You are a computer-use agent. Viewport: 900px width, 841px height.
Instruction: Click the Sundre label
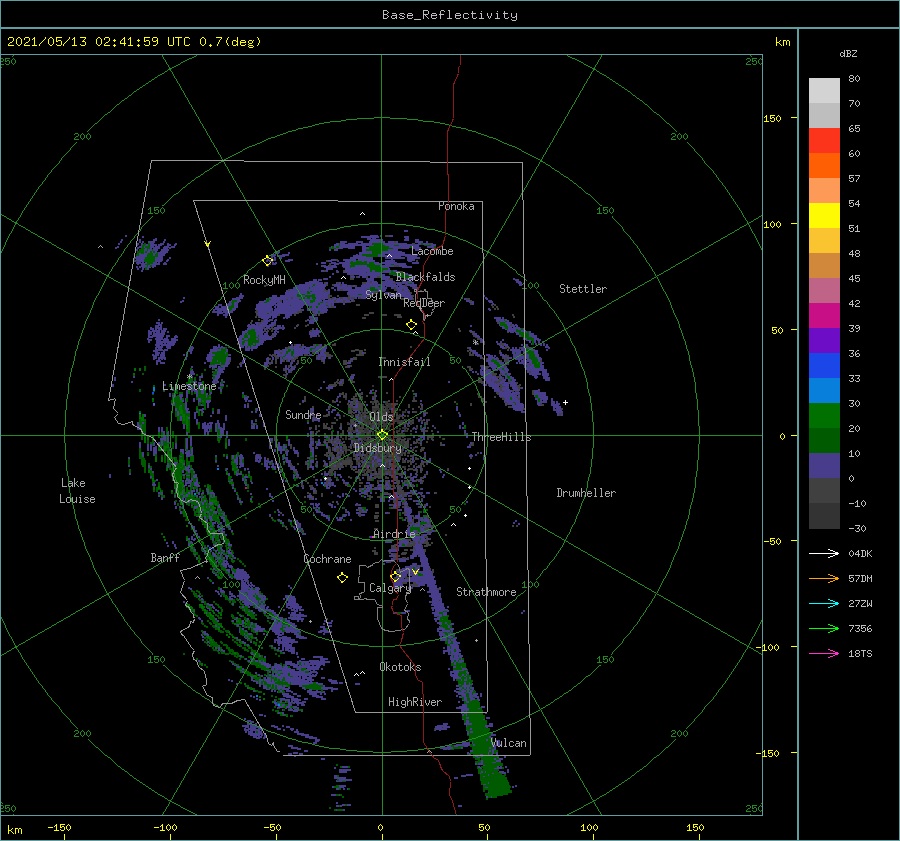[303, 414]
